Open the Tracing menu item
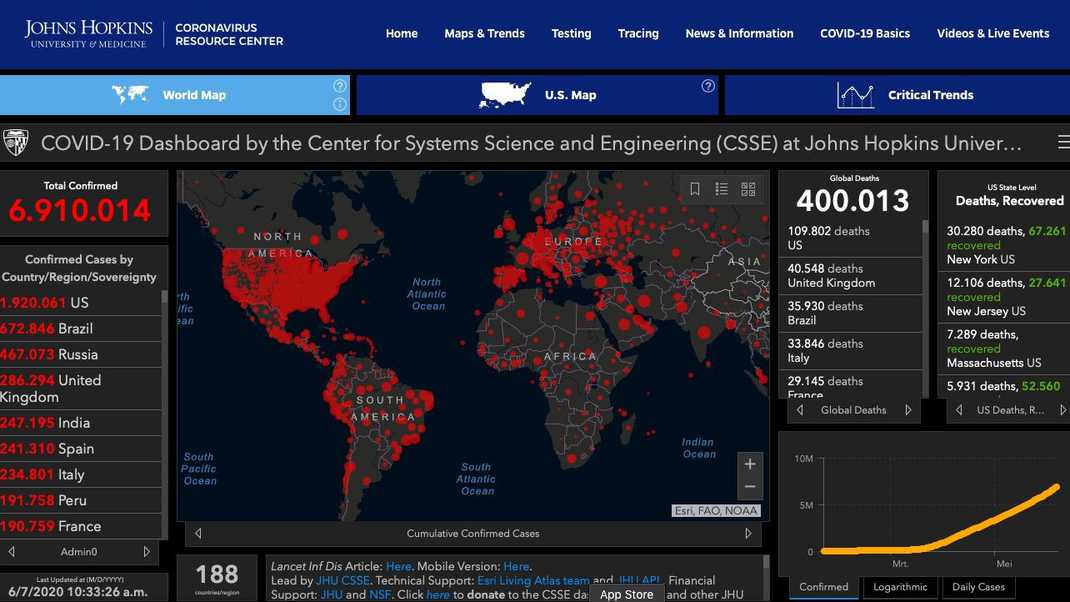Screen dimensions: 1070x602 click(638, 33)
